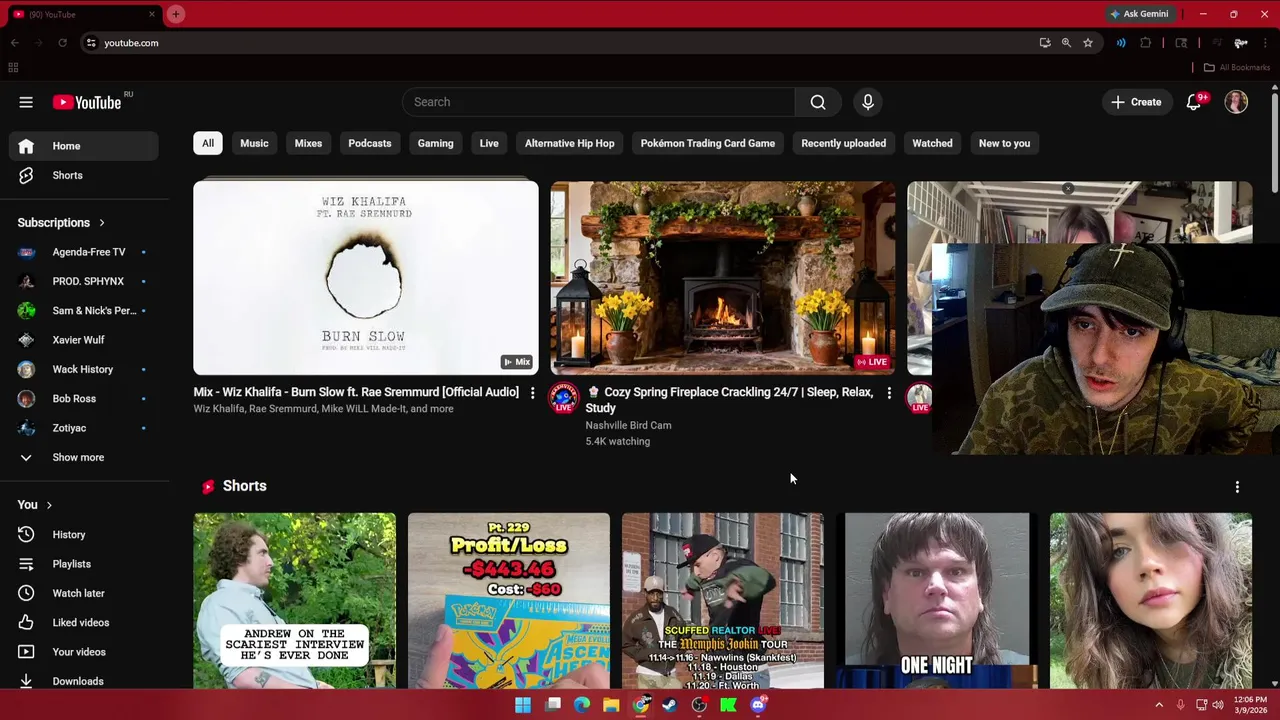Select the Watched chip

coord(932,143)
